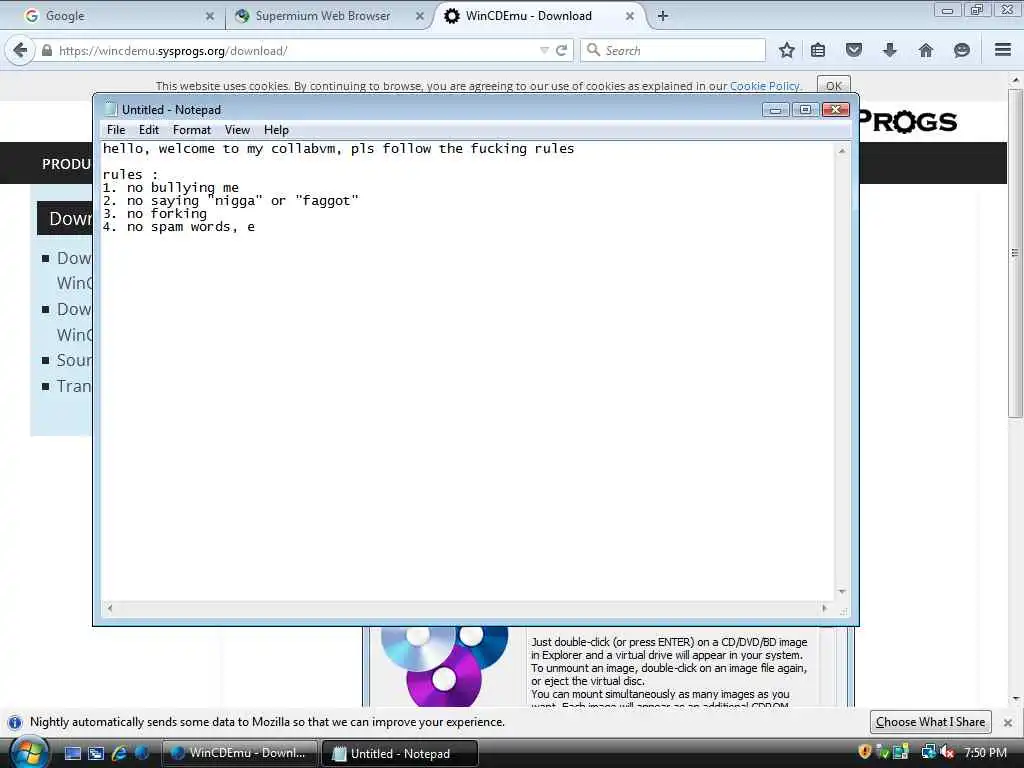Viewport: 1024px width, 768px height.
Task: Open Notepad File menu
Action: 116,130
